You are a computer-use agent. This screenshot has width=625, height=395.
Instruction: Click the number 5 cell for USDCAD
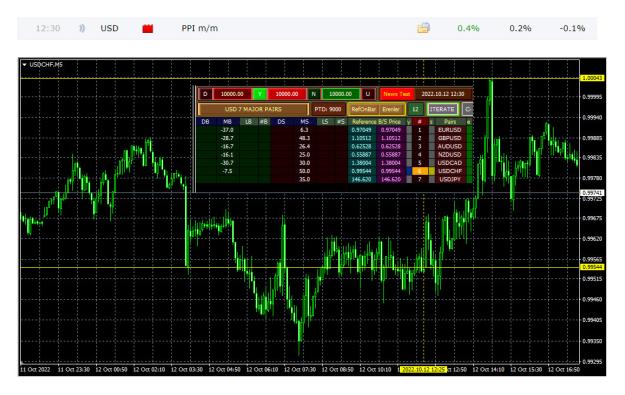[419, 163]
